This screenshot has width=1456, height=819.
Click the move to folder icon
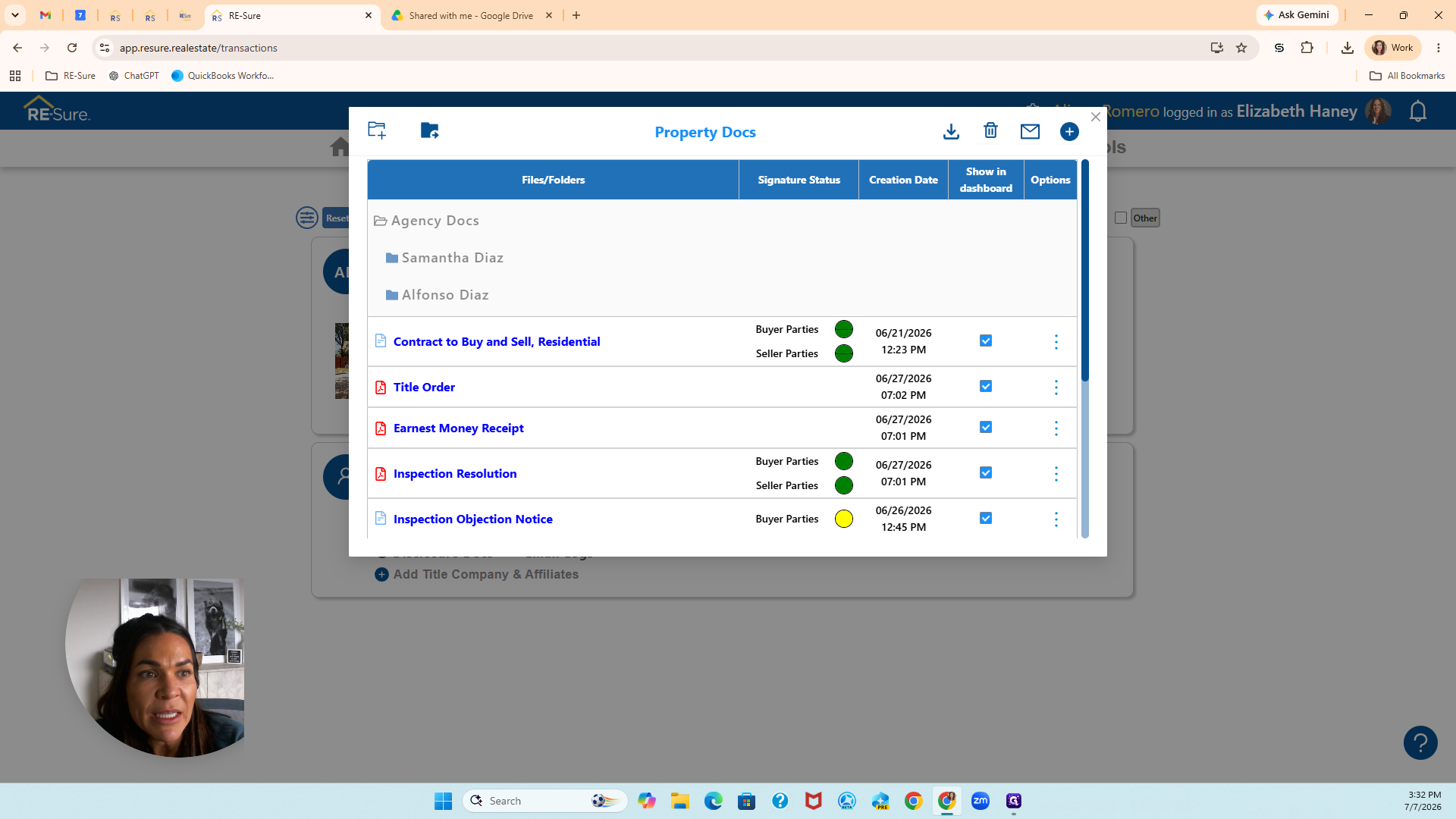point(430,130)
